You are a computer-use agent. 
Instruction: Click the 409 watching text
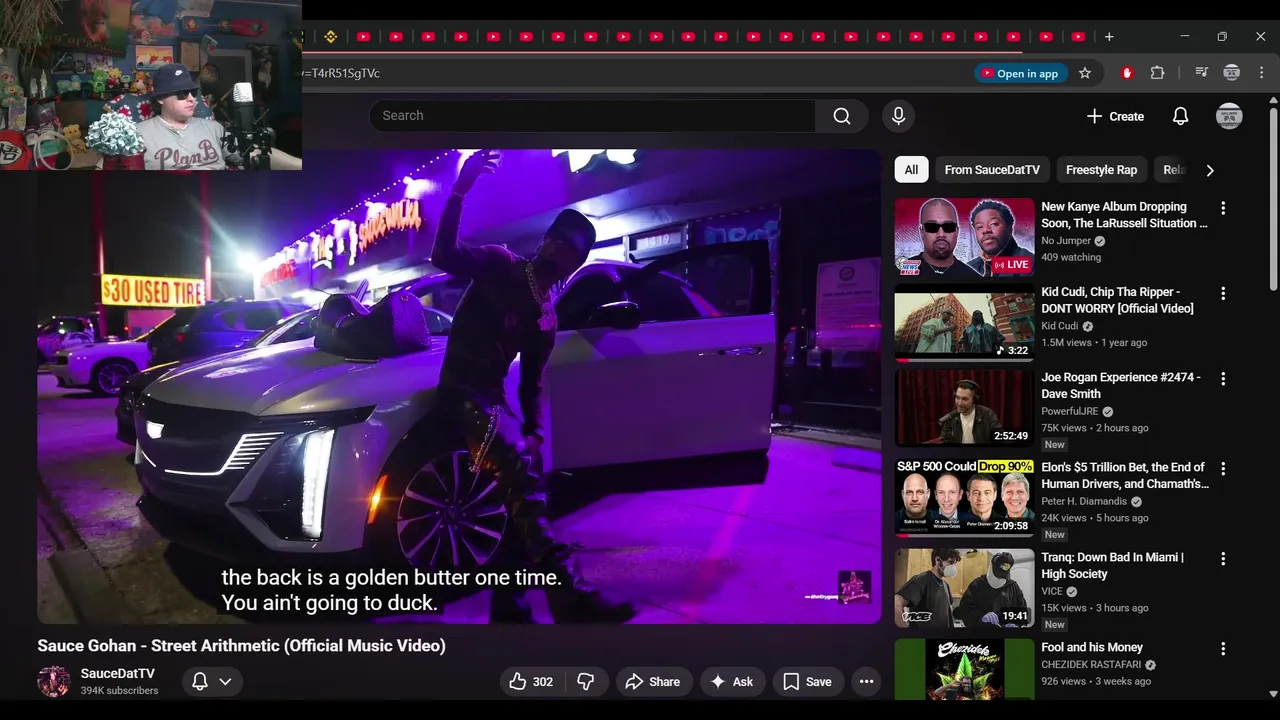pos(1071,257)
